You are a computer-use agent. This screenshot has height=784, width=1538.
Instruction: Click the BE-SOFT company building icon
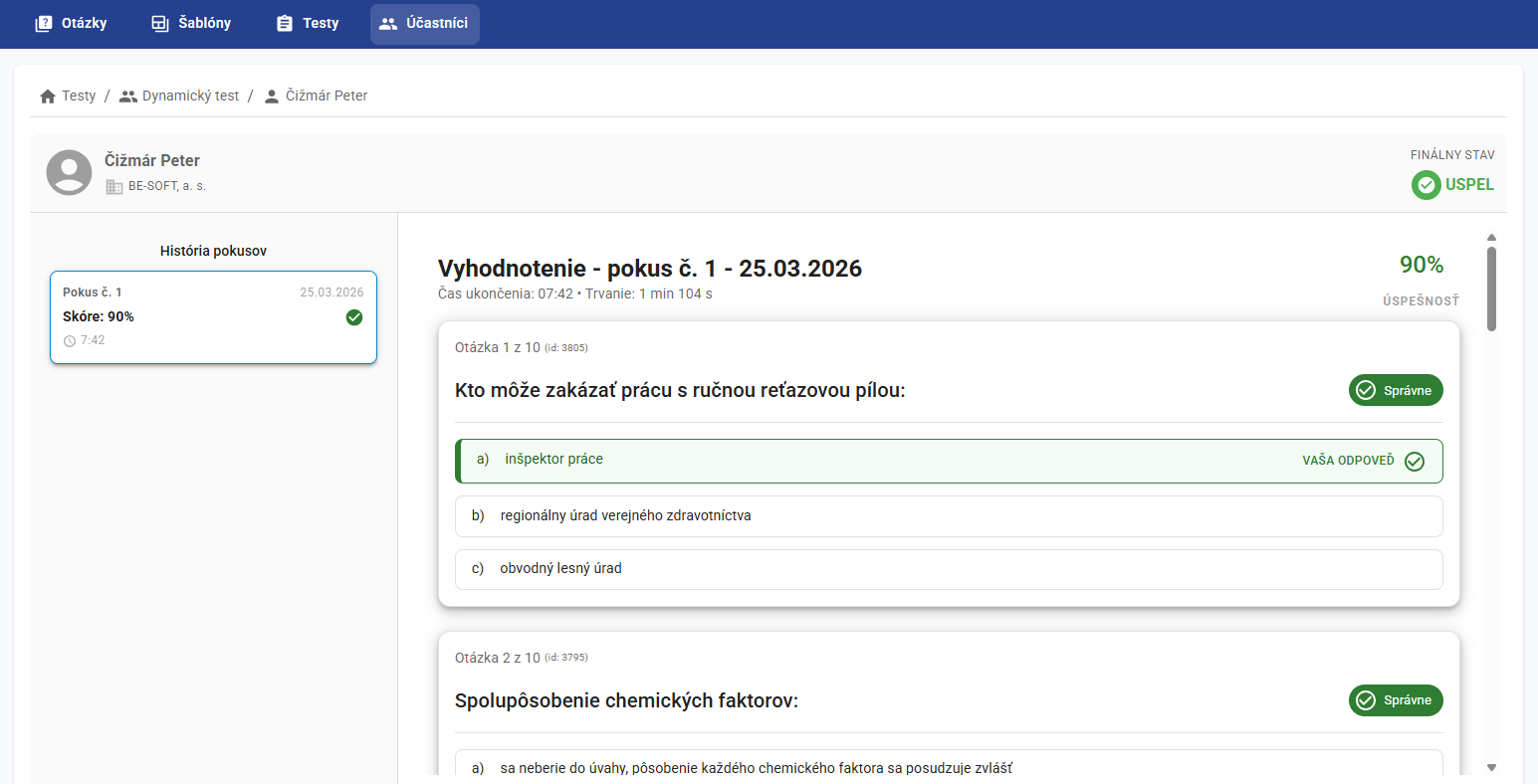114,187
